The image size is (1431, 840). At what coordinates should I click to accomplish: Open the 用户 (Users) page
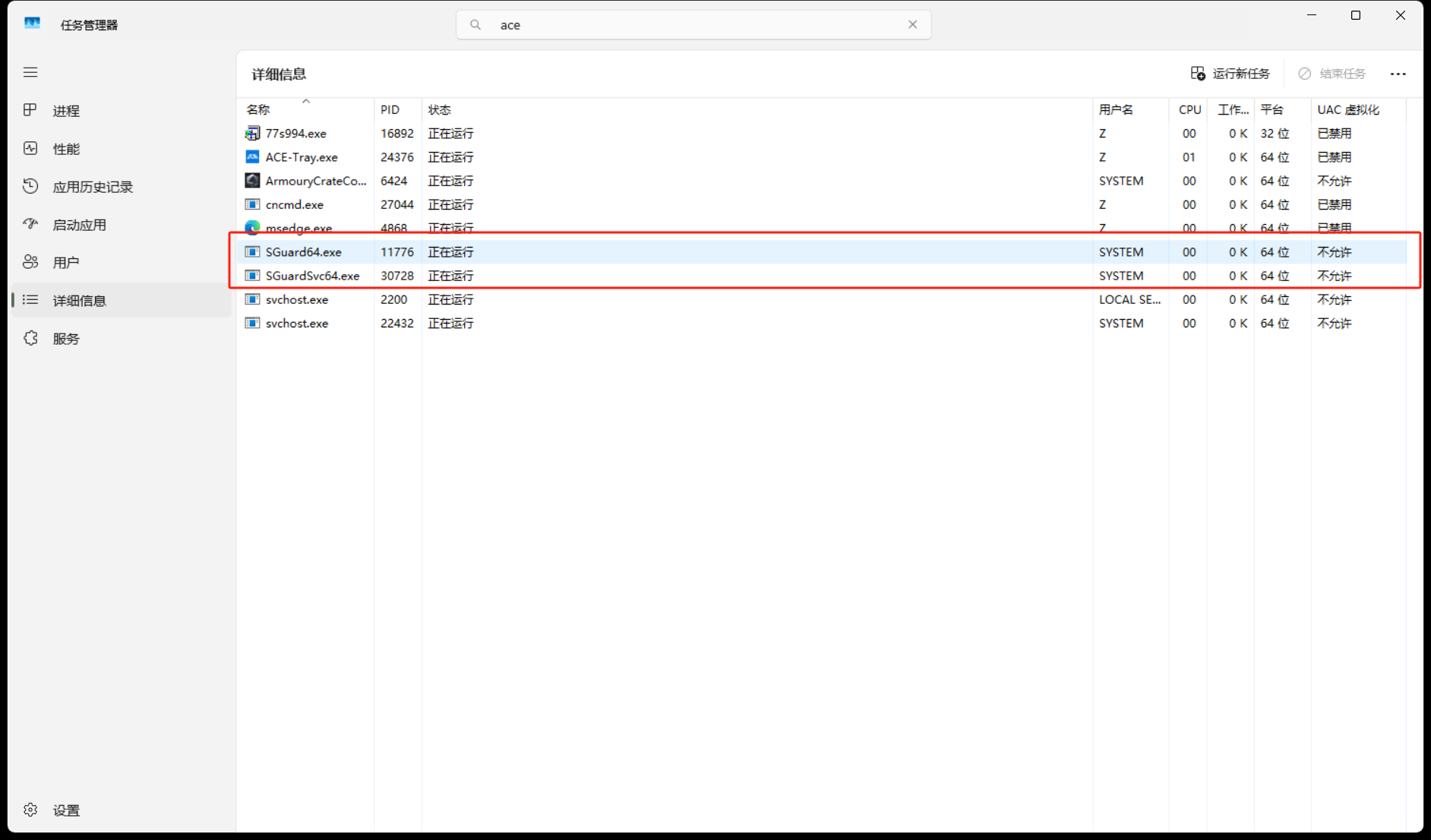[x=122, y=263]
